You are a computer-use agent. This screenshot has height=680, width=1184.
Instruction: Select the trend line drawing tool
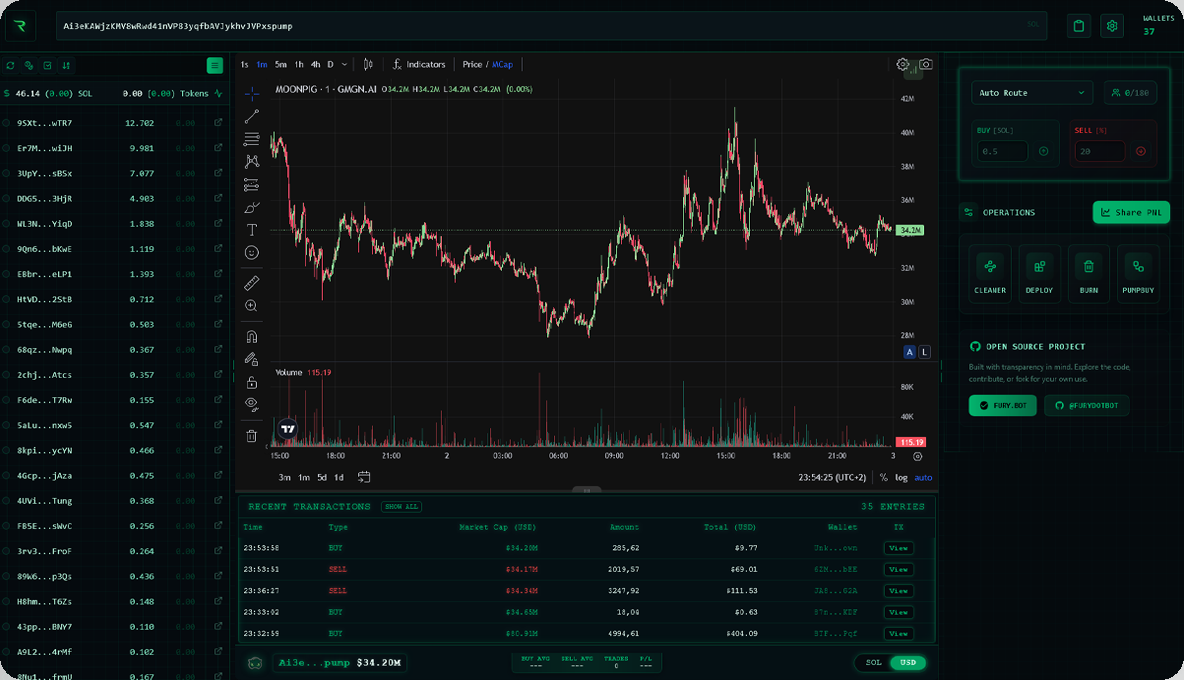(x=251, y=116)
